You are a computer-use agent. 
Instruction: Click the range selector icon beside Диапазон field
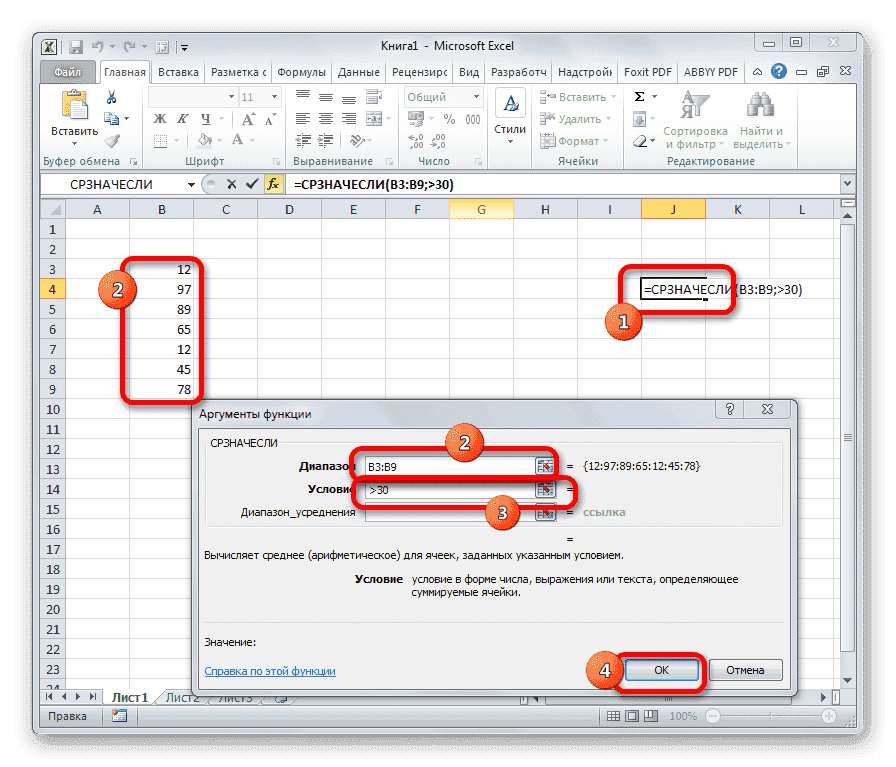coord(546,465)
